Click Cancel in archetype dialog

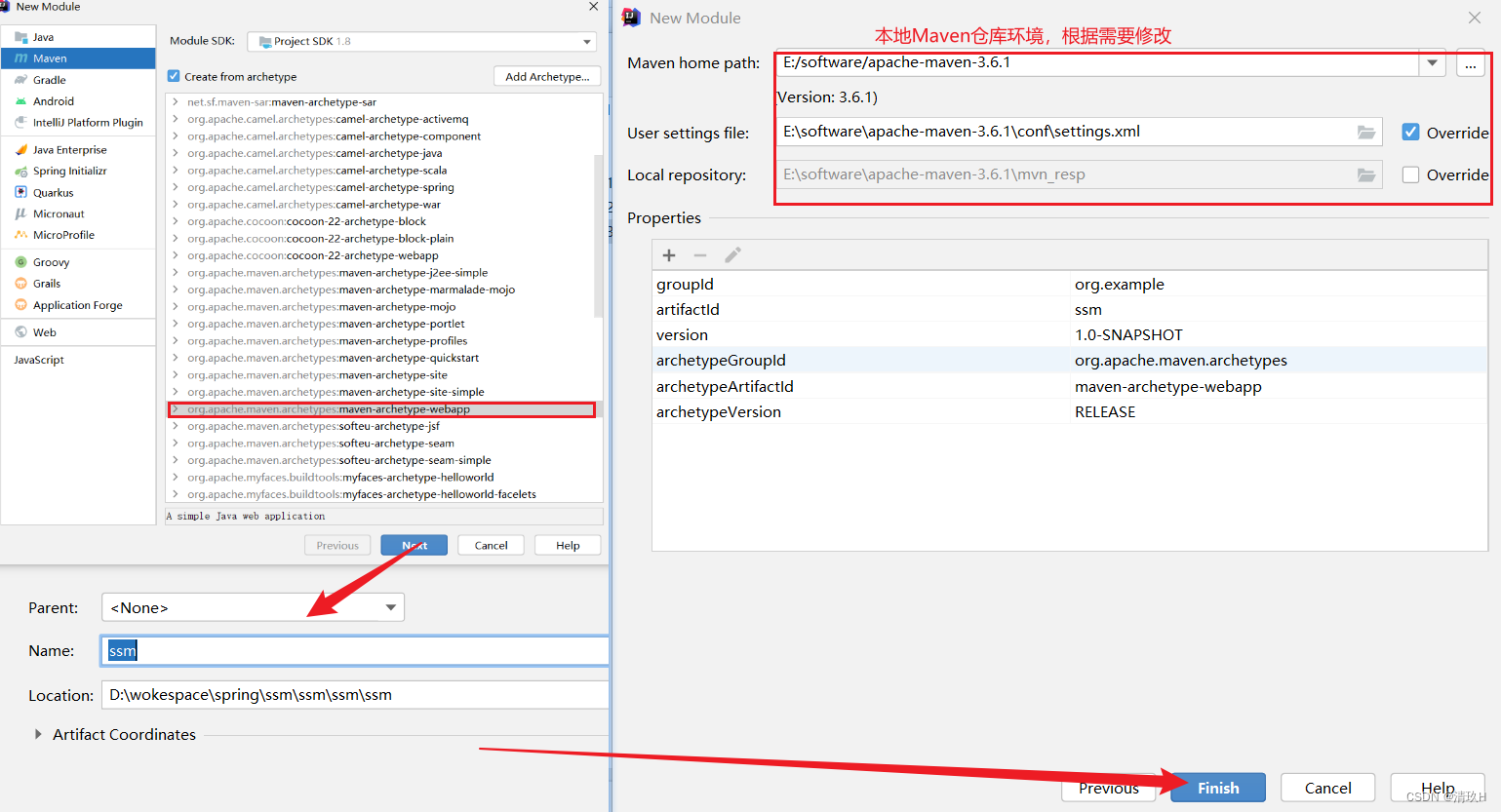[x=491, y=545]
